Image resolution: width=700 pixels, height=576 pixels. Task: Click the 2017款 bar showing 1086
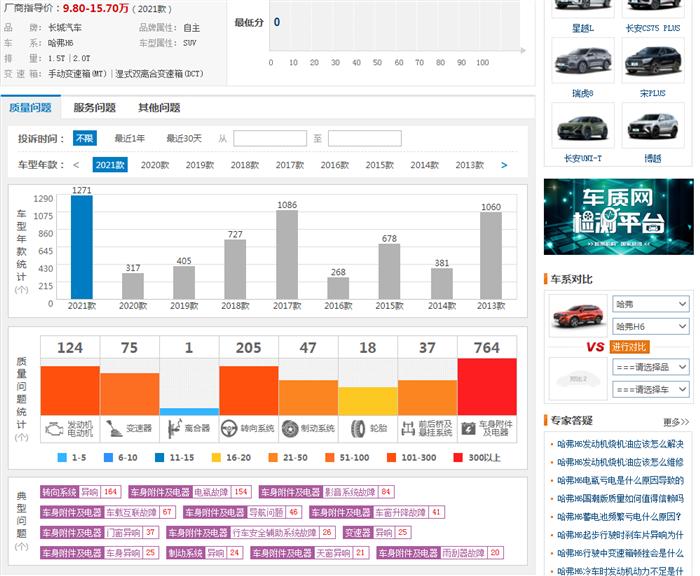pos(287,255)
